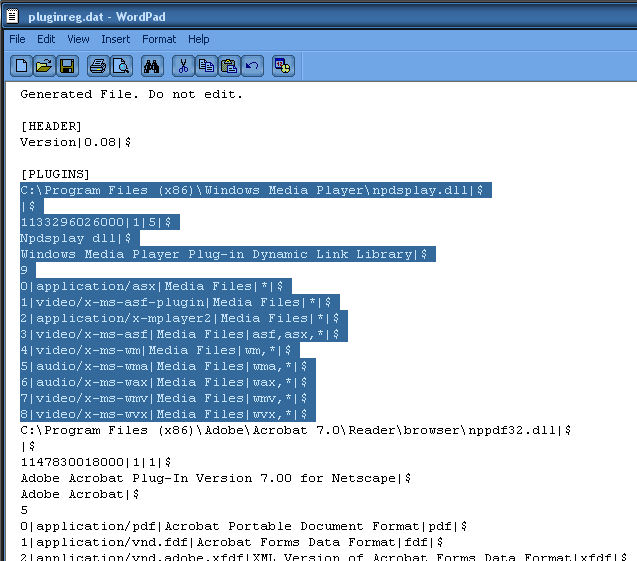The width and height of the screenshot is (637, 561).
Task: Copy selection with the Copy icon
Action: [206, 66]
